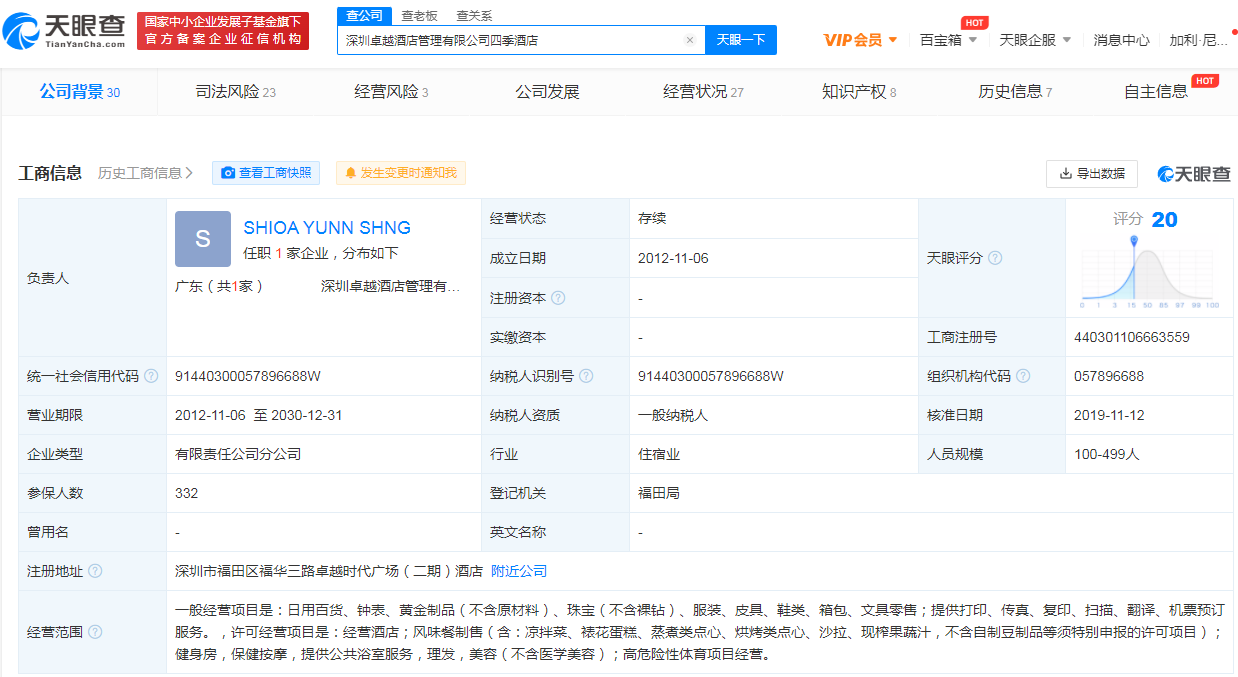Open help icon next to 经营范围
The image size is (1238, 677).
pyautogui.click(x=95, y=632)
